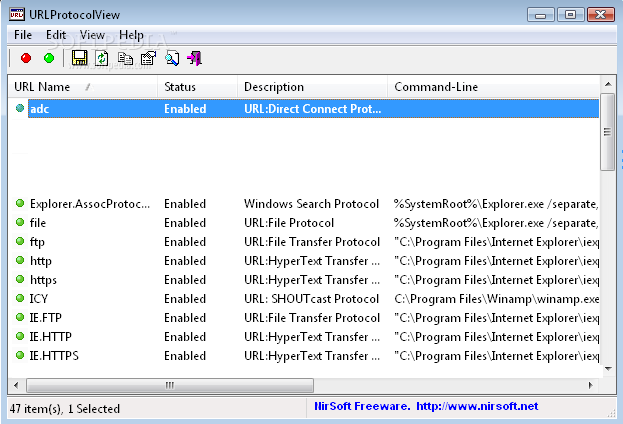The height and width of the screenshot is (424, 623).
Task: Select the ftp protocol name
Action: (37, 242)
